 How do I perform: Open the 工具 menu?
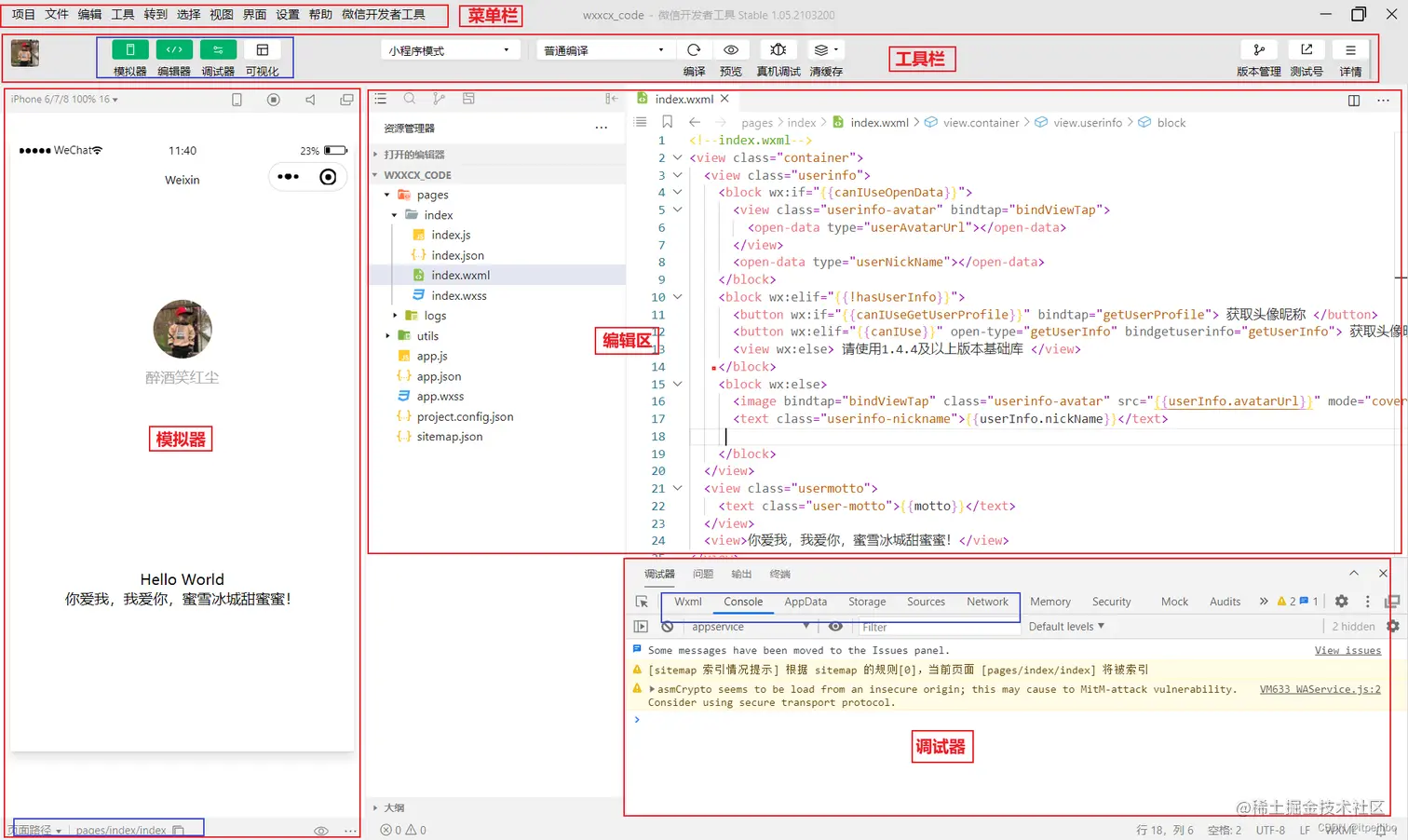coord(123,14)
